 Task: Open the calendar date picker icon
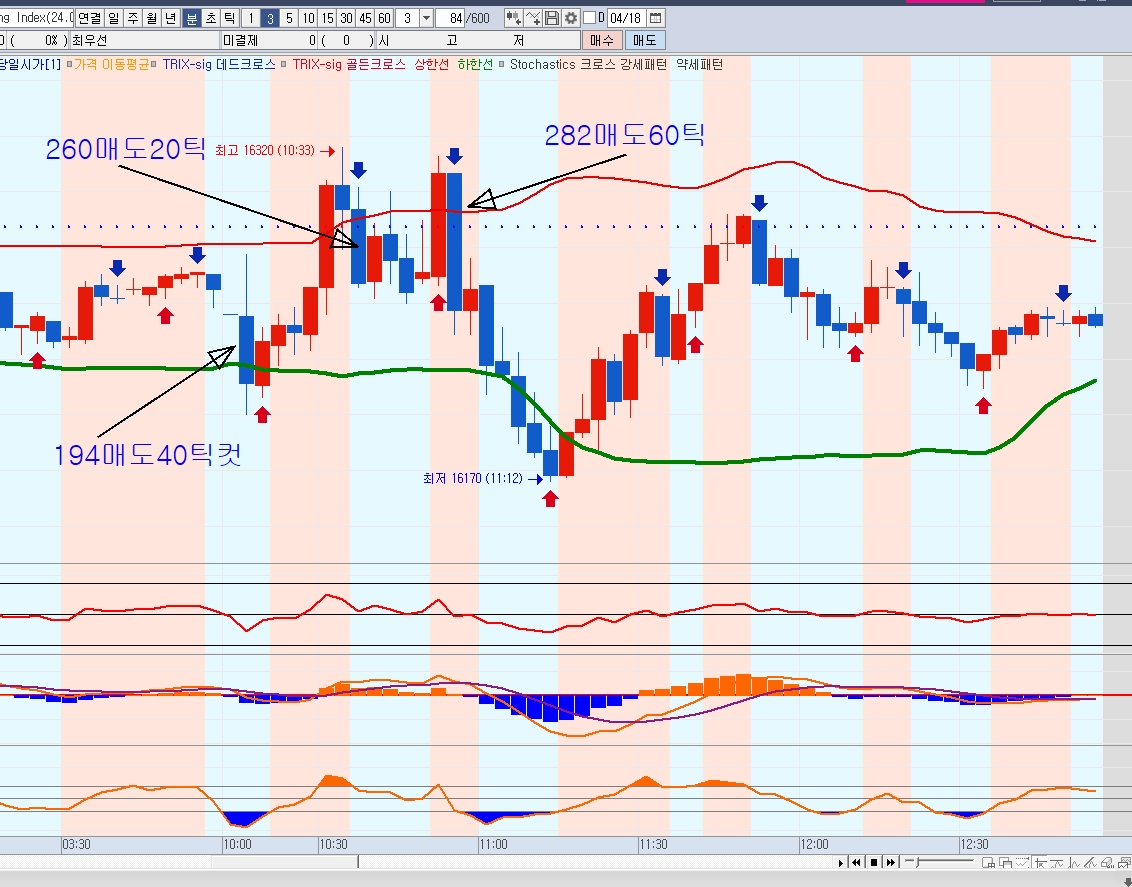[x=655, y=18]
